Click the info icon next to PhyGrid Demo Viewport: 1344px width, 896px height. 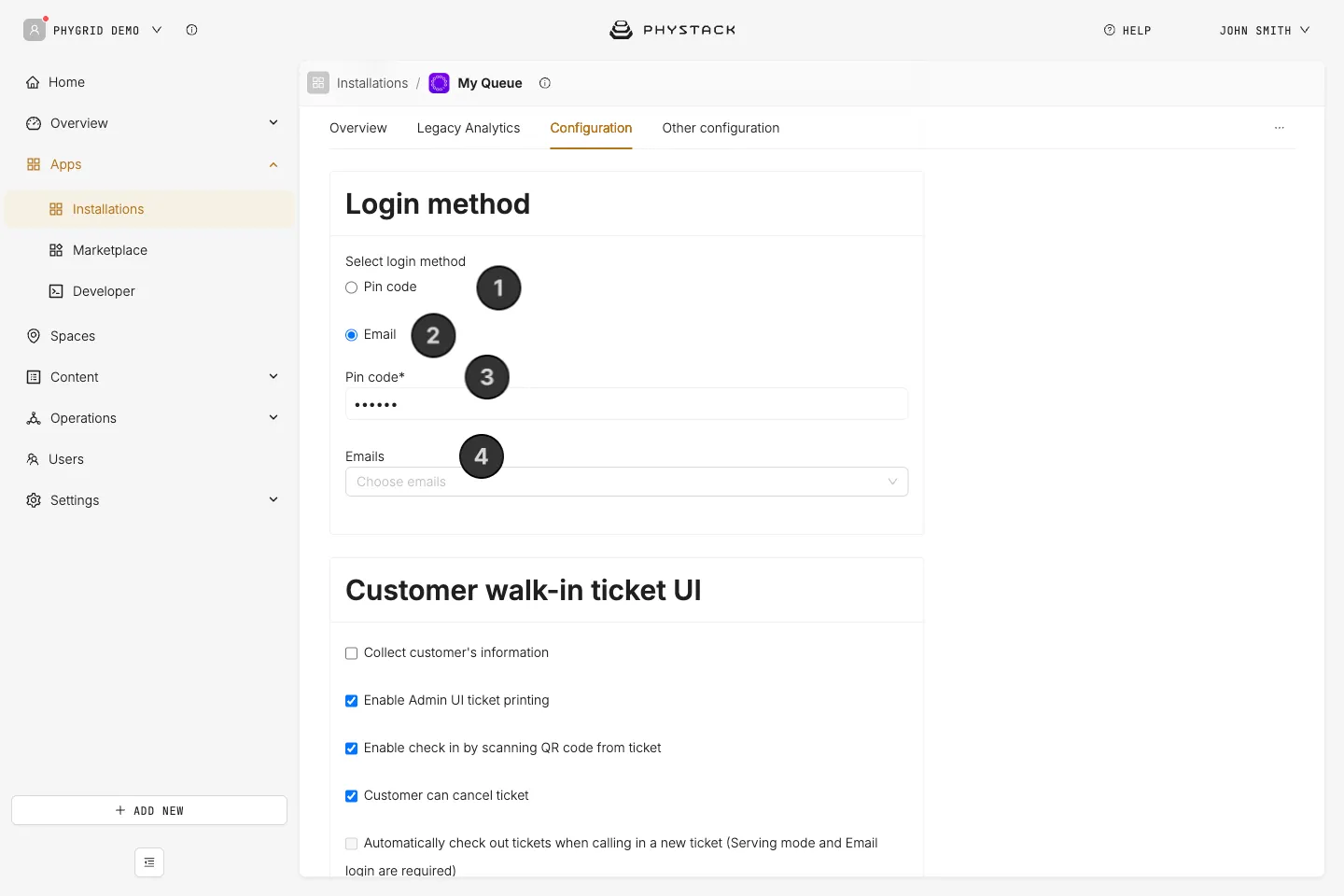(191, 30)
